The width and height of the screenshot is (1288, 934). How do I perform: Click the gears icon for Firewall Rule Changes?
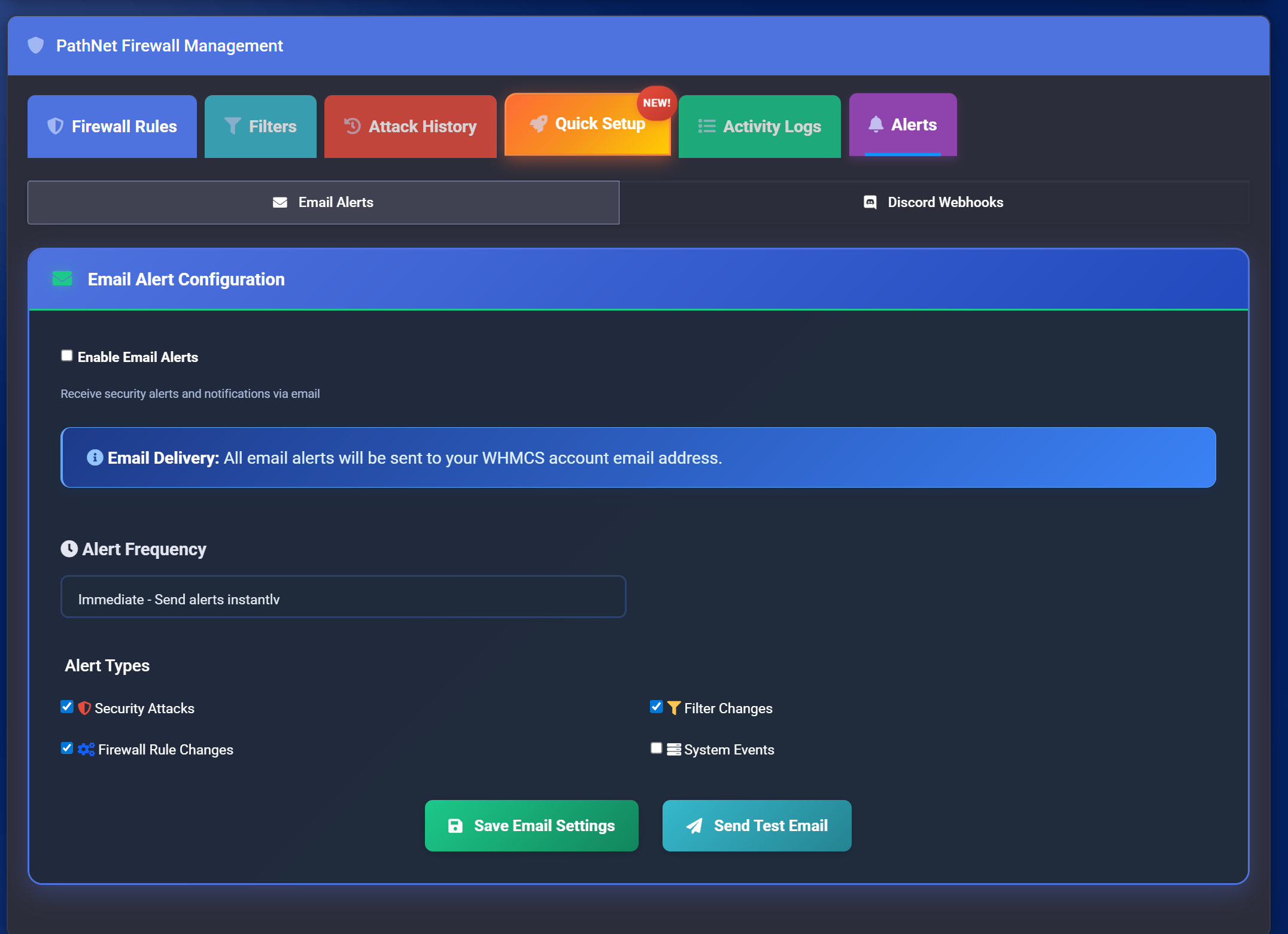[x=86, y=749]
